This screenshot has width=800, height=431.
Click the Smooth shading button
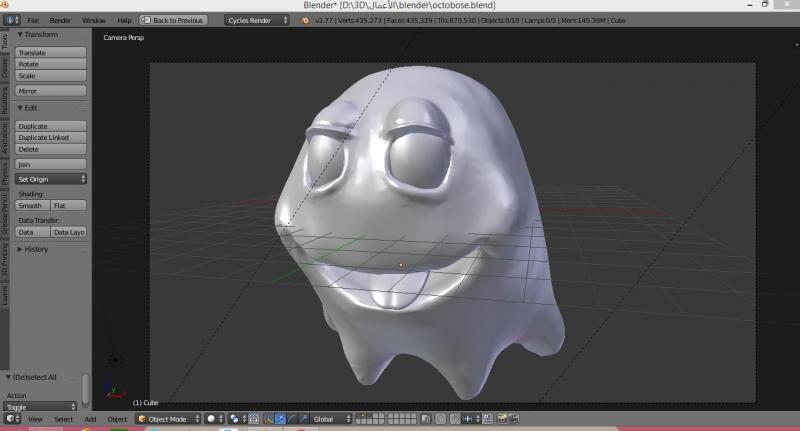point(31,205)
